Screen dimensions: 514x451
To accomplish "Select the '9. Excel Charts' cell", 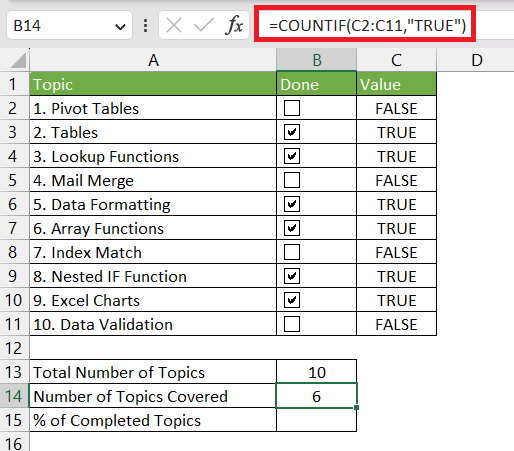I will (x=153, y=300).
